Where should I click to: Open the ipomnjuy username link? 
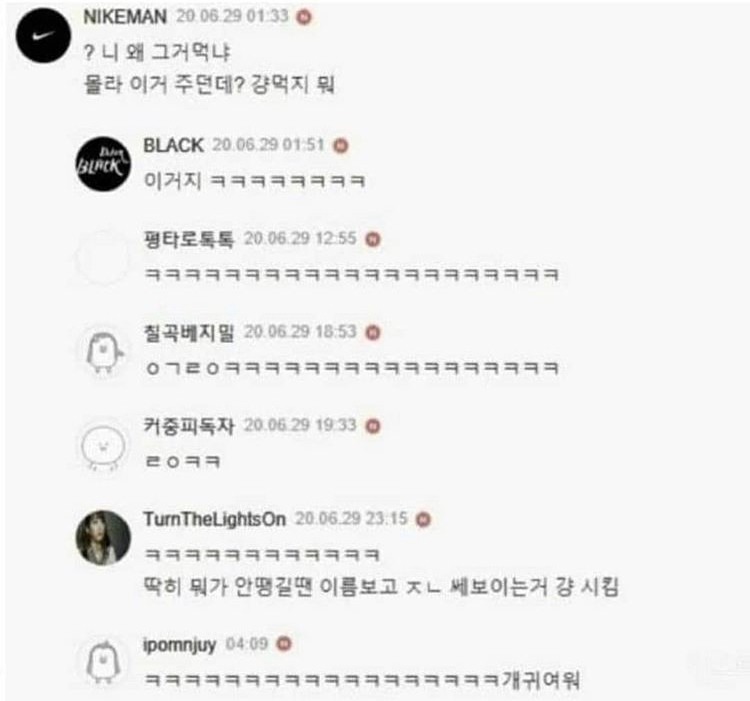[x=180, y=645]
